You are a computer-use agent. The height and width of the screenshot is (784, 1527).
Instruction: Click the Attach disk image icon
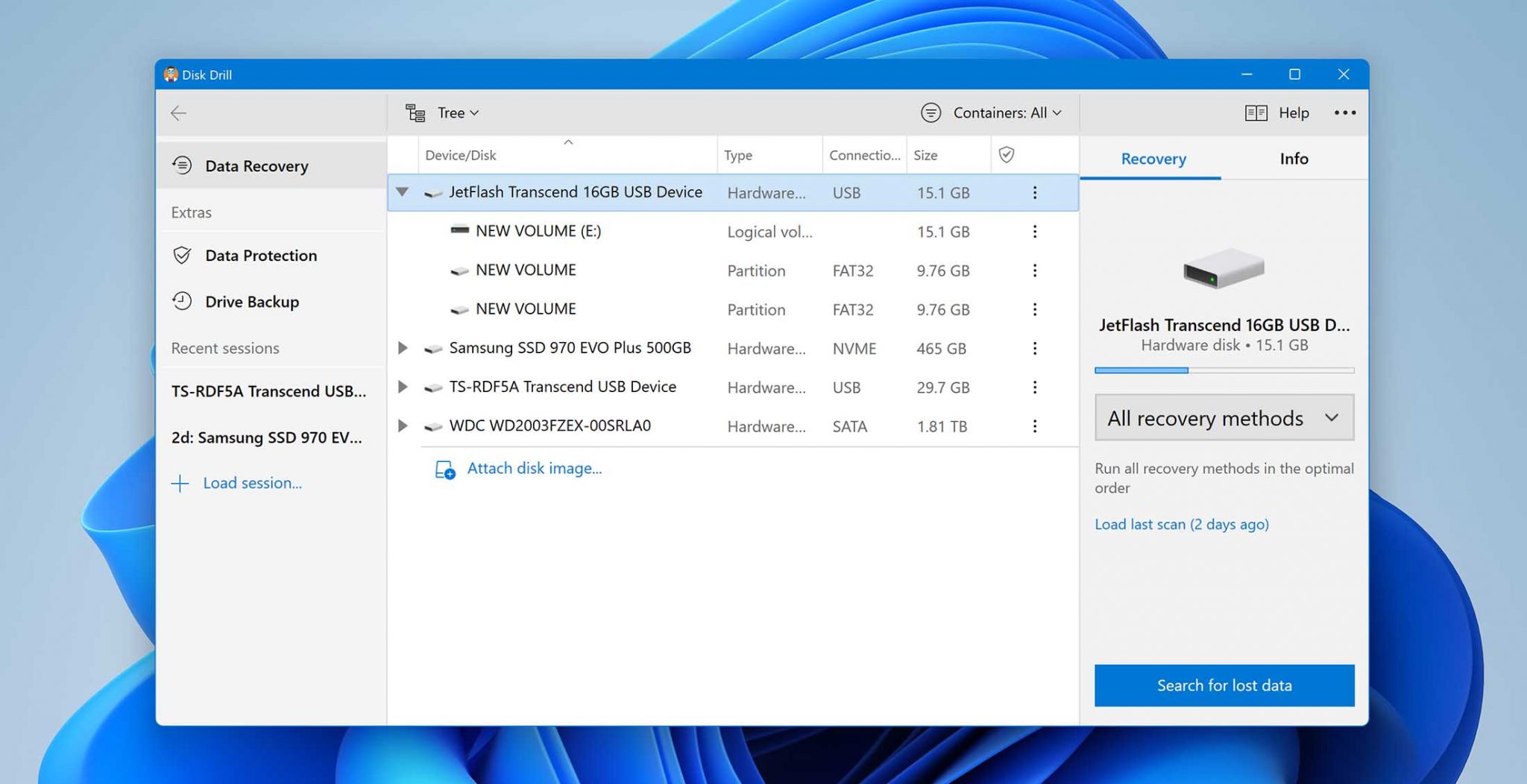445,470
